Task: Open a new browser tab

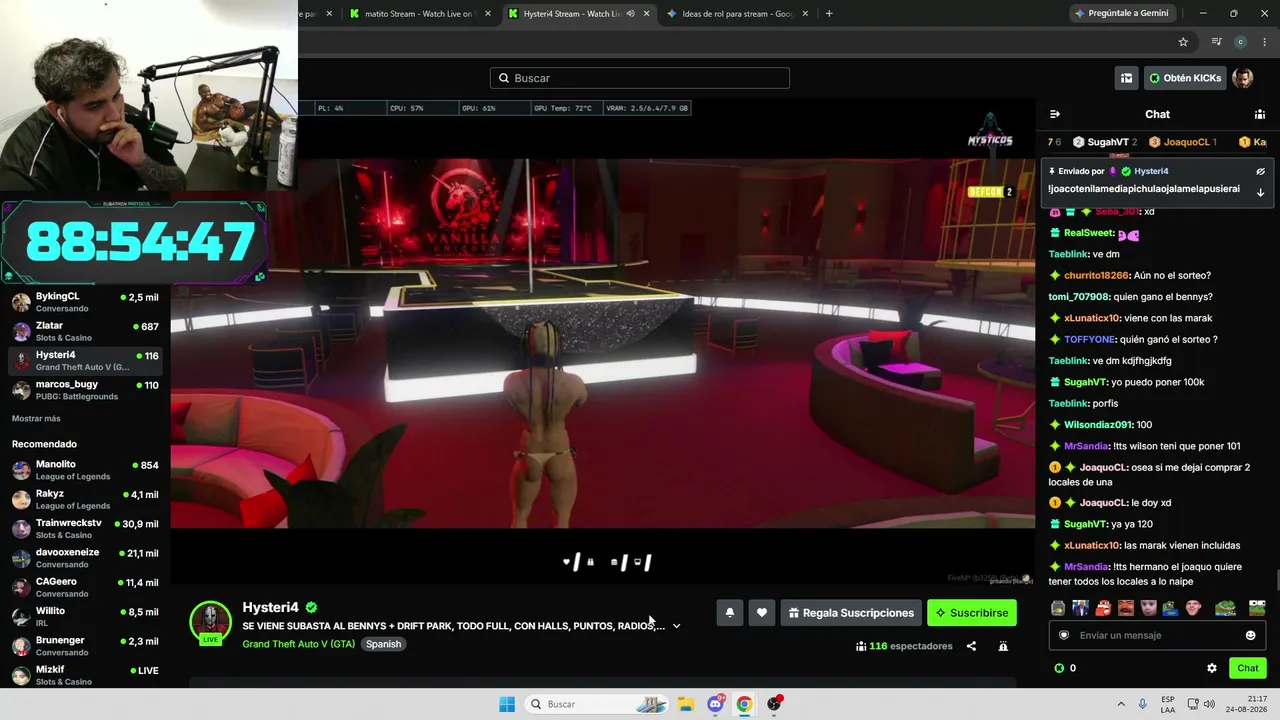Action: [829, 14]
